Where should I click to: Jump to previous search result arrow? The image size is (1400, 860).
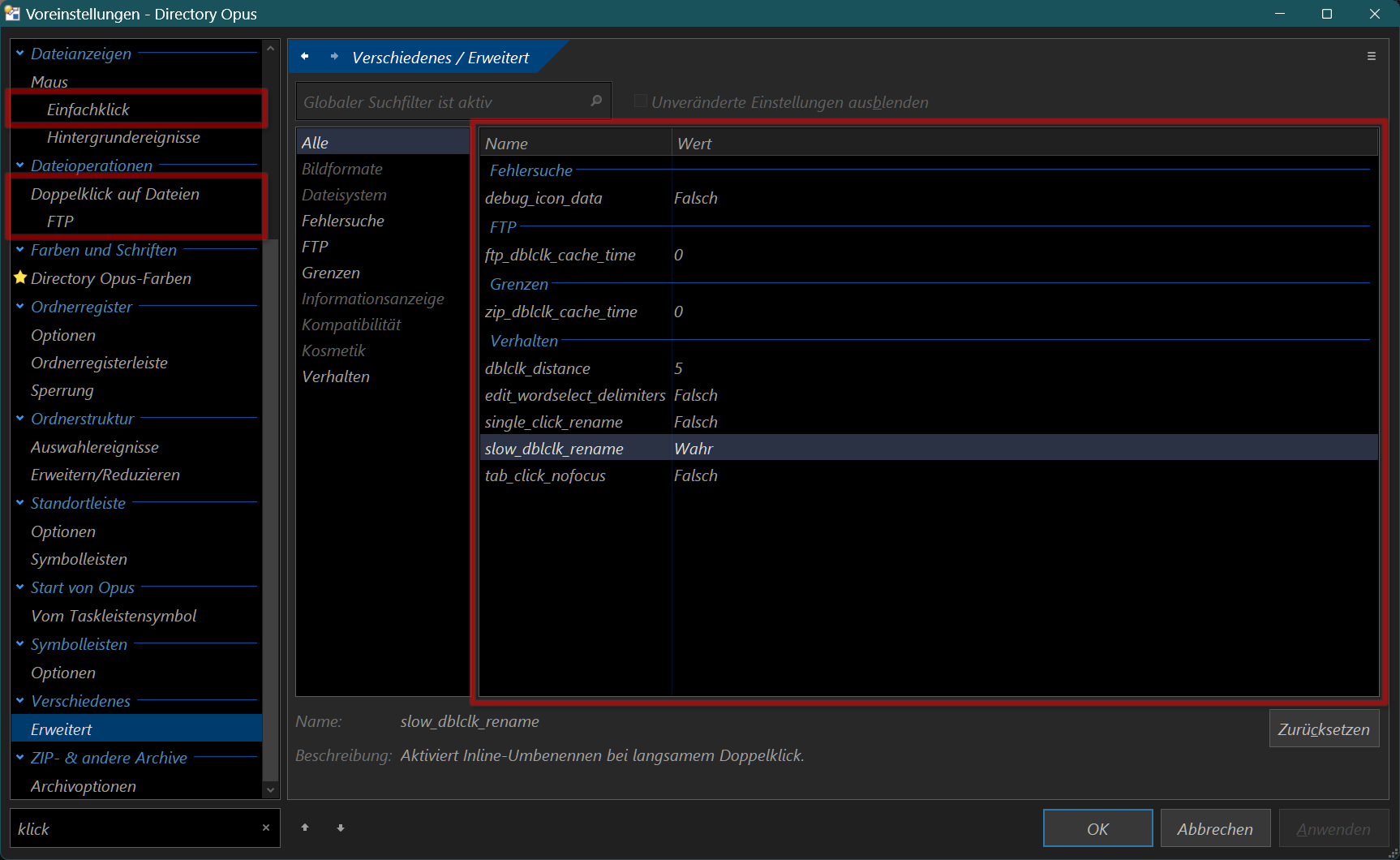305,828
